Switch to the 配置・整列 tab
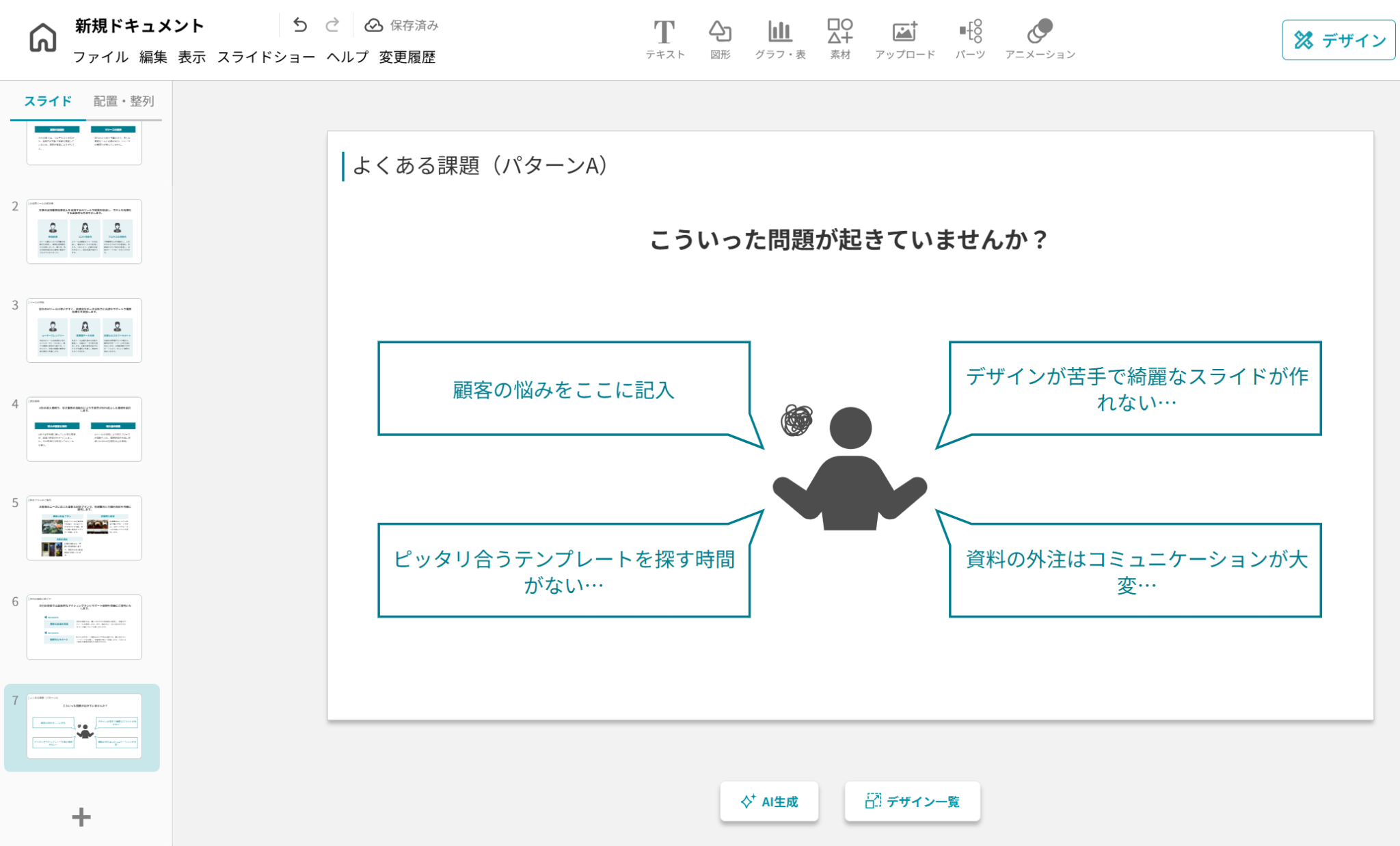Image resolution: width=1400 pixels, height=846 pixels. [124, 101]
